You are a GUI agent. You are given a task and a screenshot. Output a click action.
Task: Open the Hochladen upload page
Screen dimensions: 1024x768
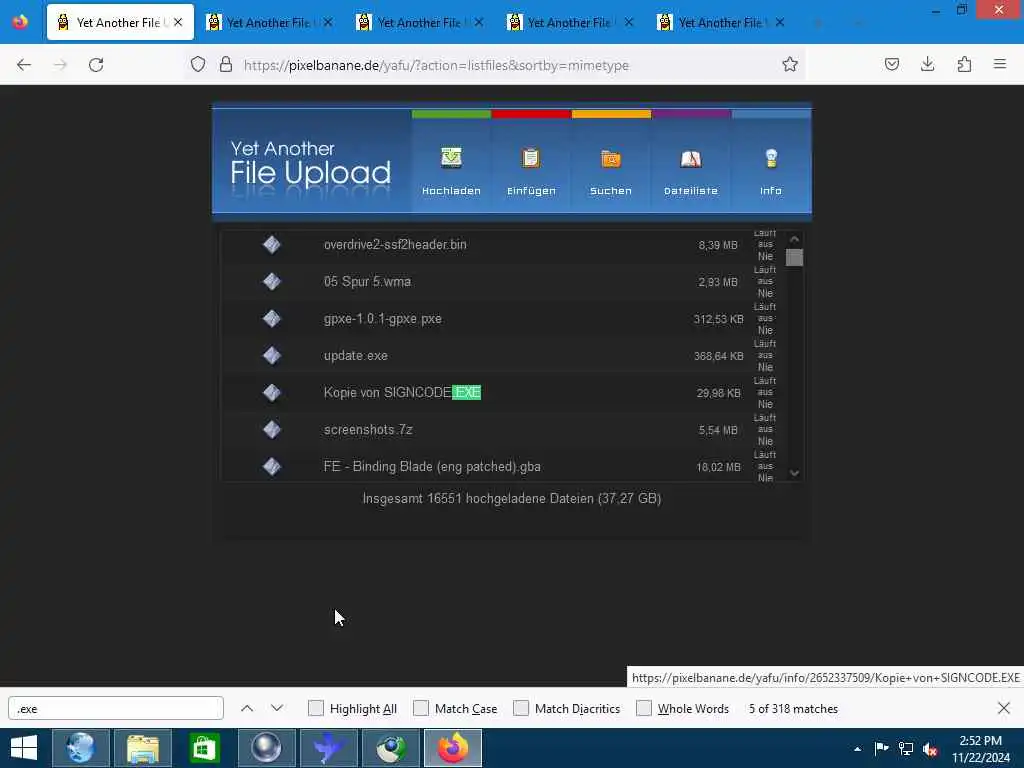(x=451, y=171)
